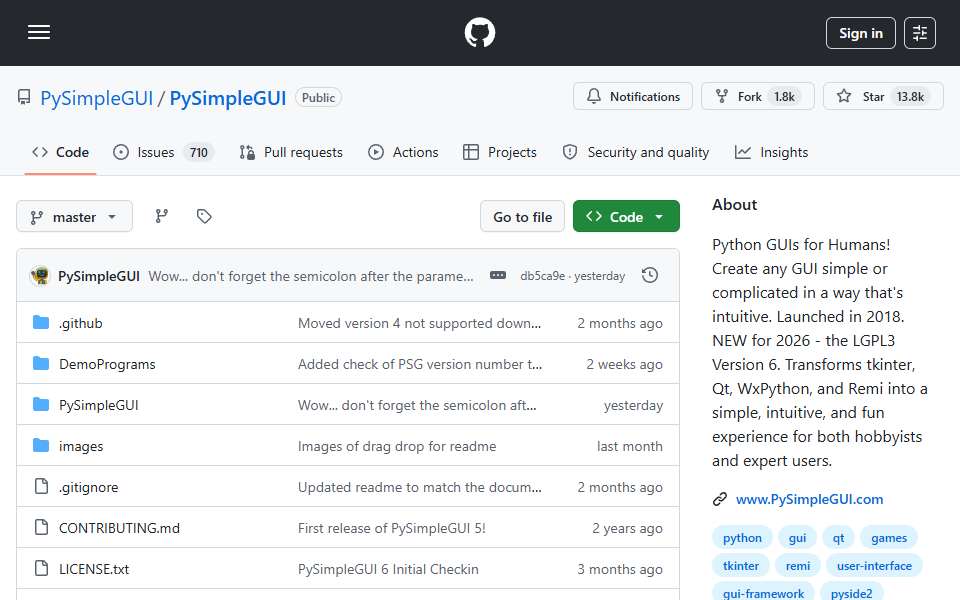Open the Insights tab
The width and height of the screenshot is (960, 600).
pyautogui.click(x=771, y=152)
